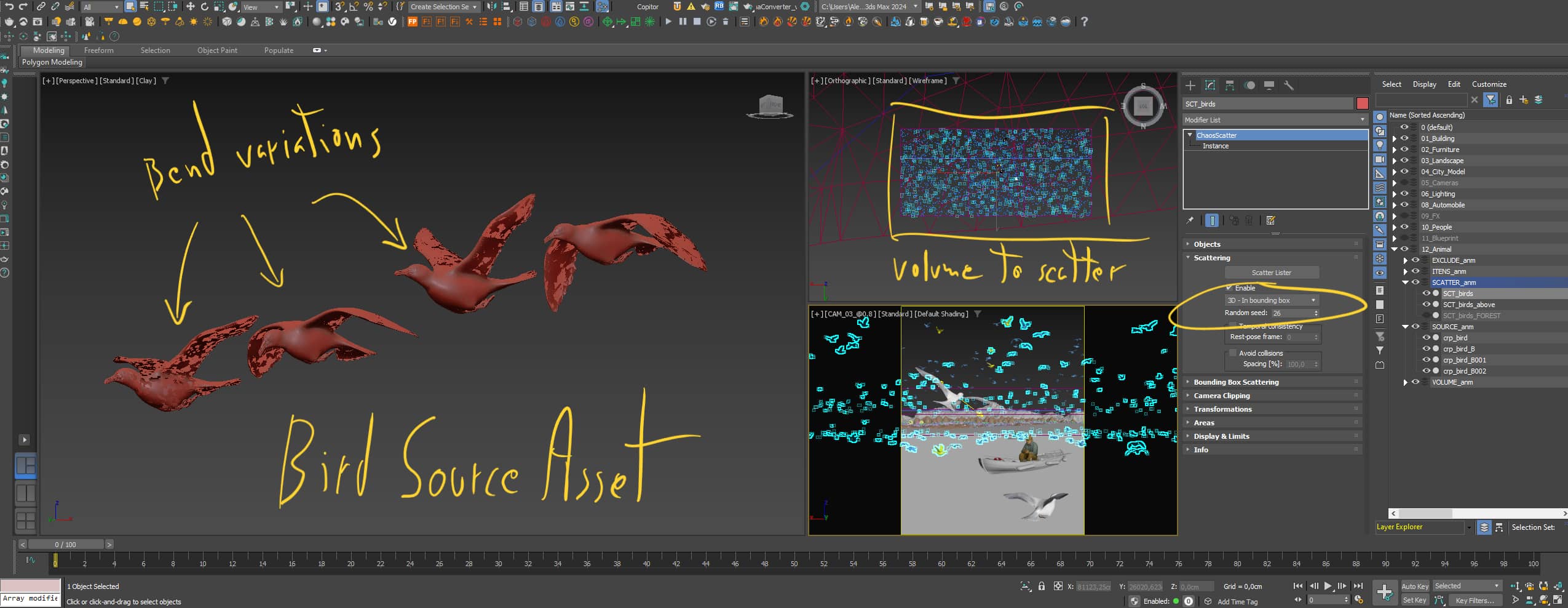Expand the 01_Building layer
The width and height of the screenshot is (1568, 608).
(1395, 139)
